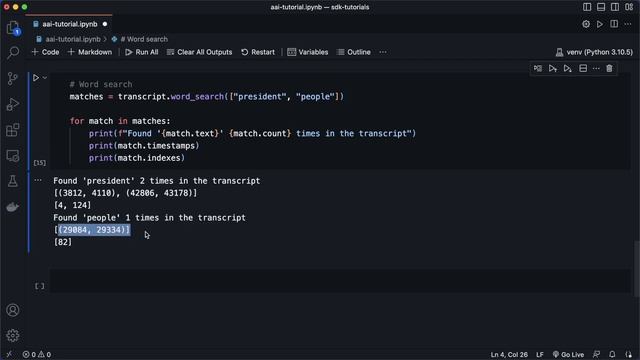640x360 pixels.
Task: Click Go Live in status bar
Action: [x=568, y=354]
